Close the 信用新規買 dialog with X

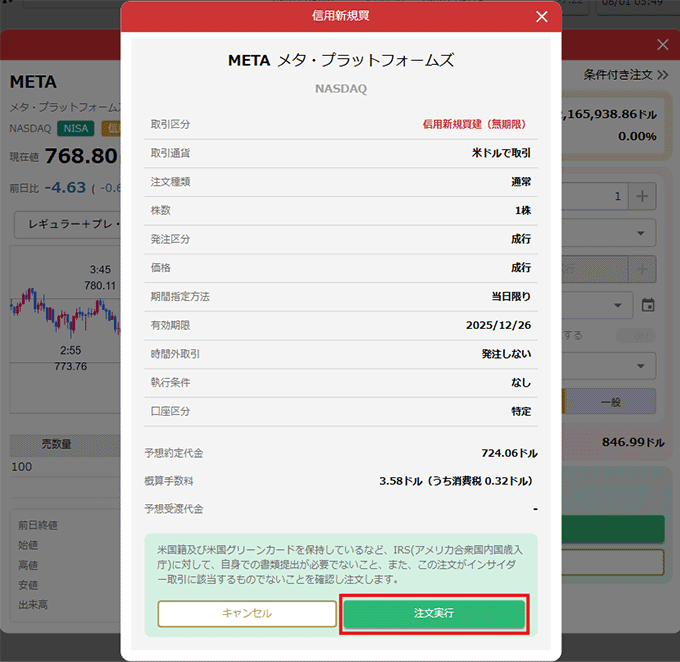pos(541,16)
